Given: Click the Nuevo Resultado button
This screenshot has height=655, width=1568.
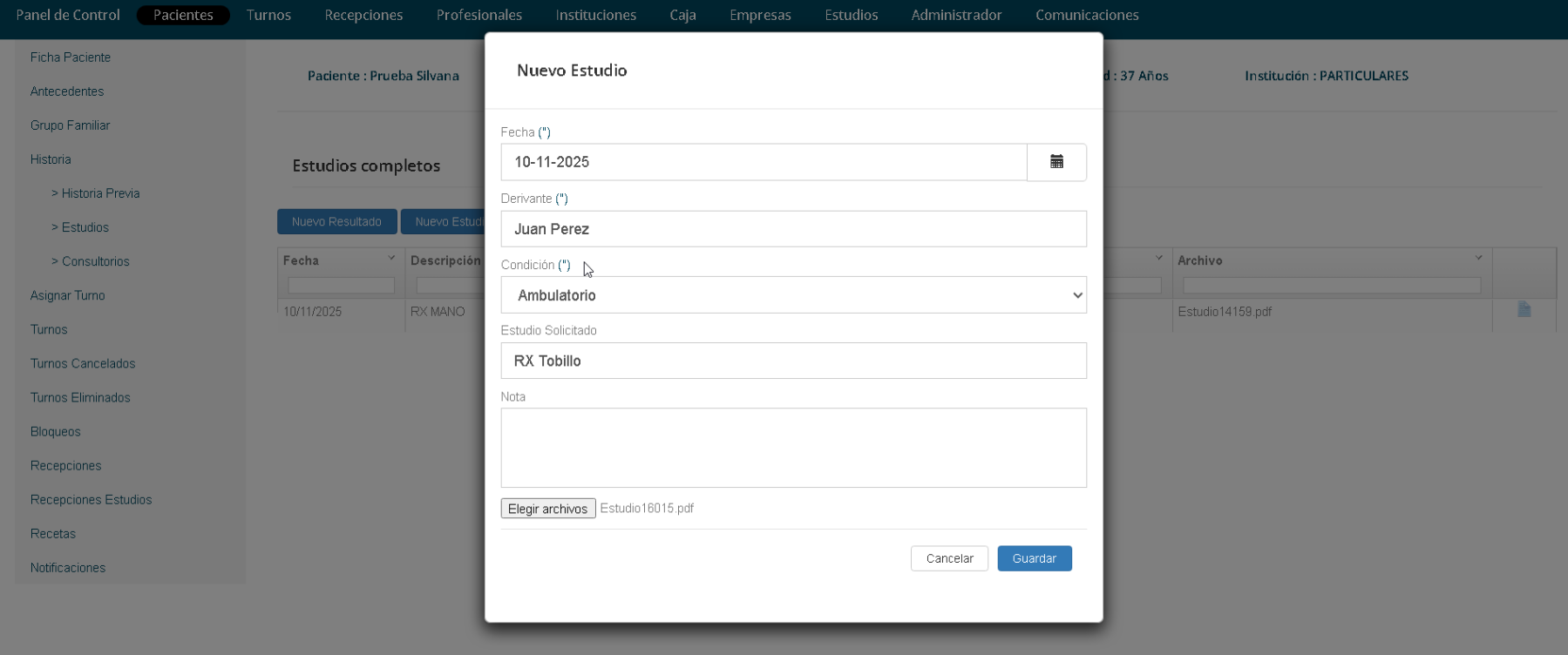Looking at the screenshot, I should [x=336, y=222].
